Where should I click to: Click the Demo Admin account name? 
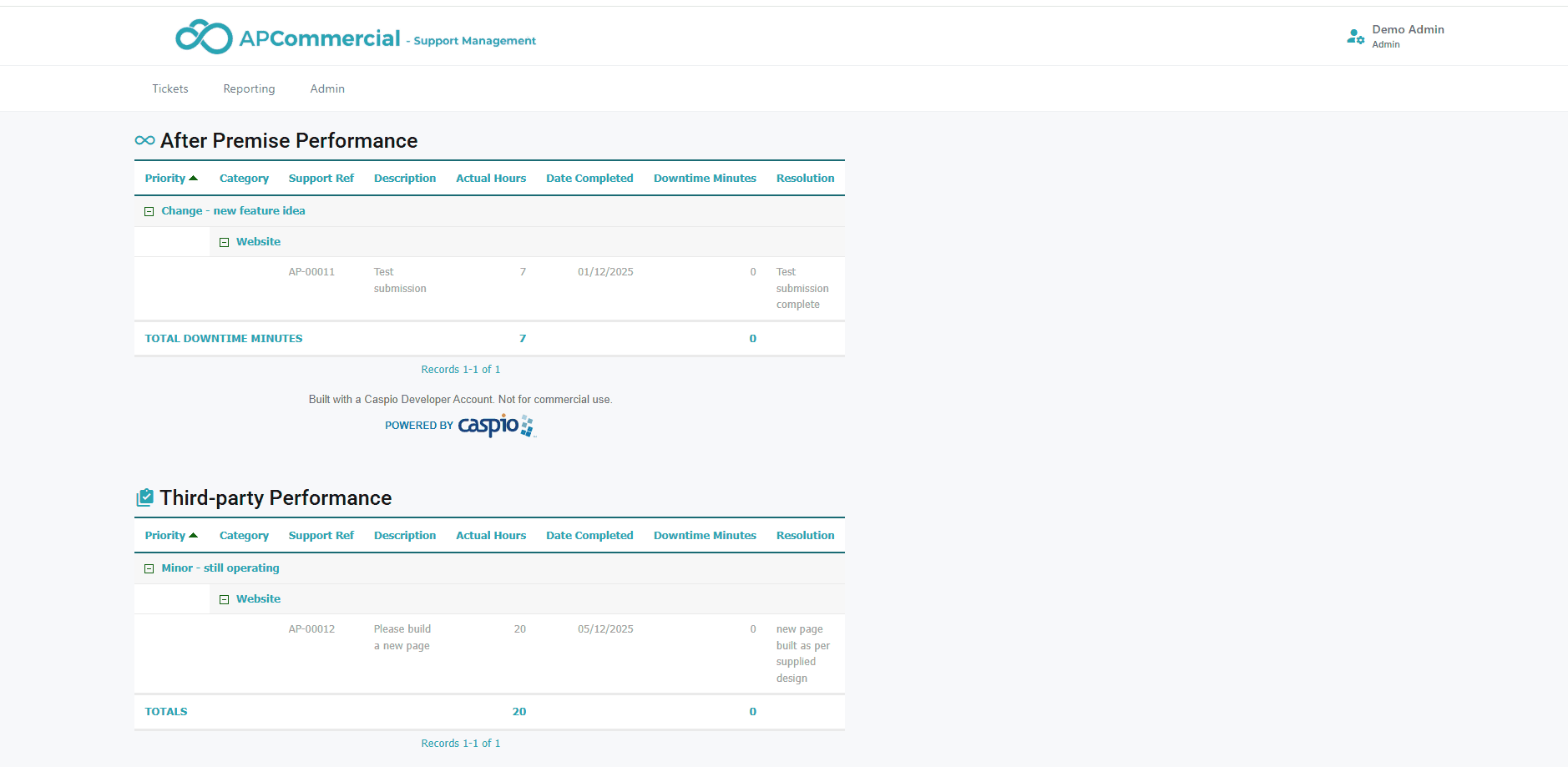coord(1408,29)
